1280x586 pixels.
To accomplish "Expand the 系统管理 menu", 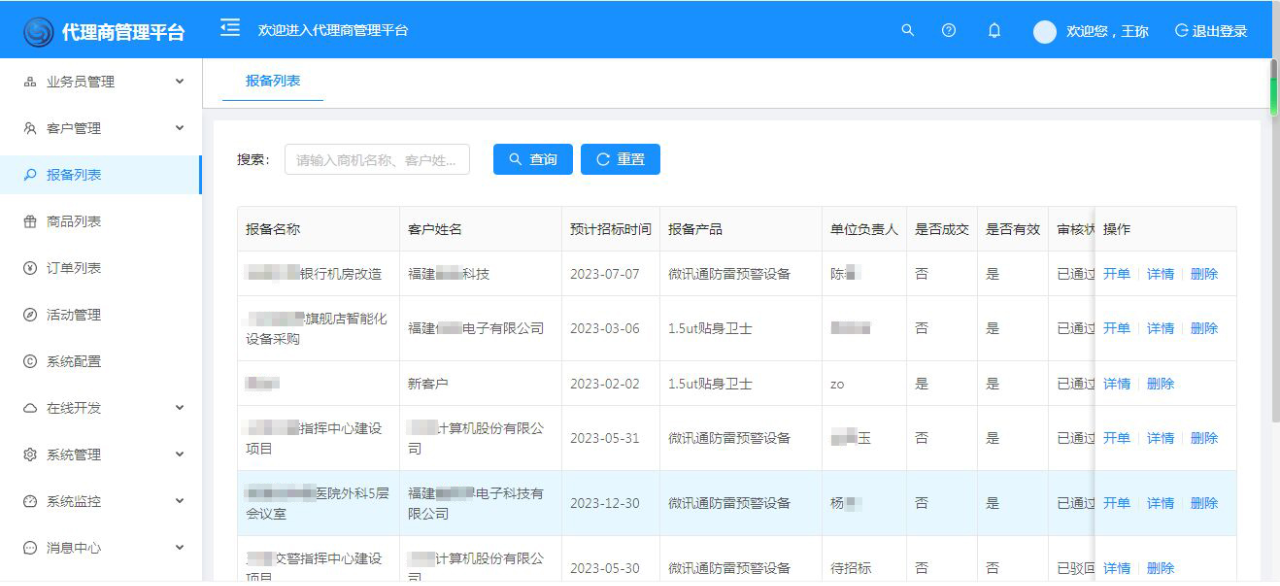I will [x=100, y=455].
